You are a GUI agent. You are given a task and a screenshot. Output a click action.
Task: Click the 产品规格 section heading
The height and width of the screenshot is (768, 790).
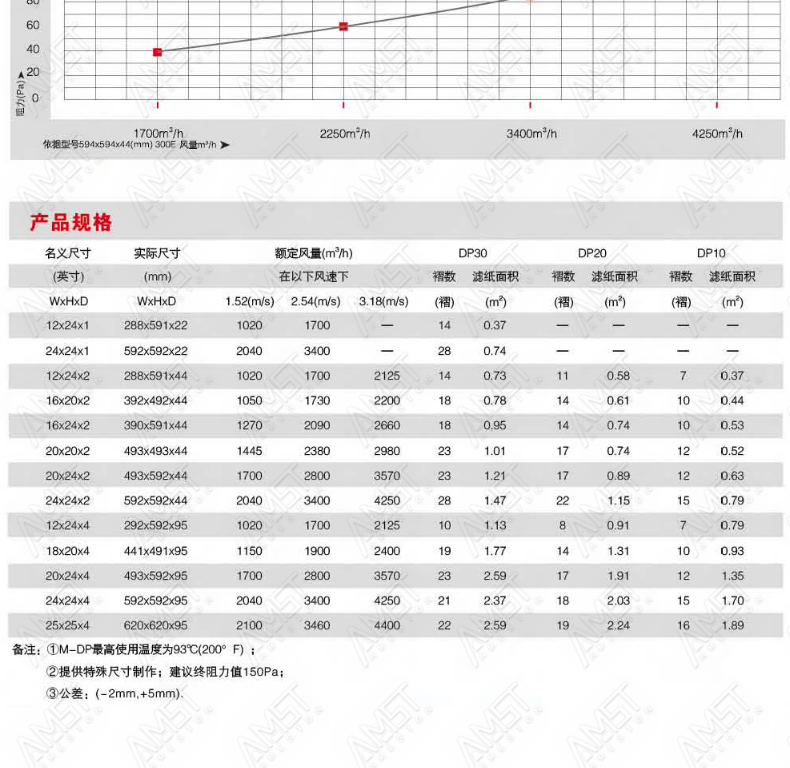point(71,222)
